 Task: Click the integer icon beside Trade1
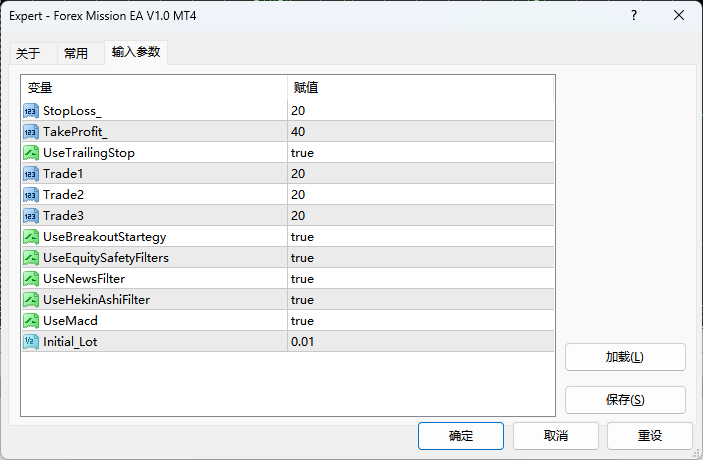tap(31, 174)
